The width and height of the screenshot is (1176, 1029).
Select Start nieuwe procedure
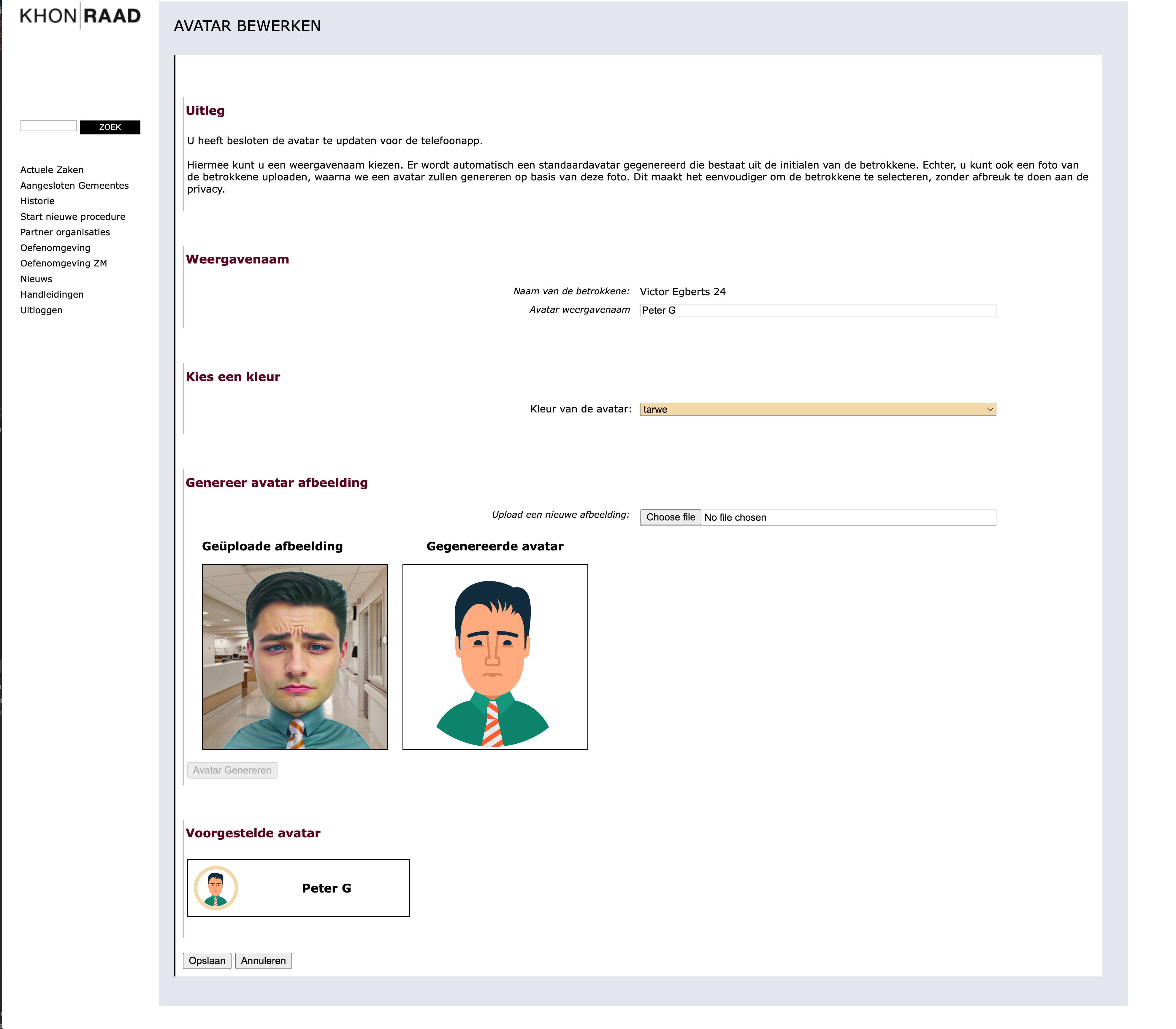tap(72, 217)
